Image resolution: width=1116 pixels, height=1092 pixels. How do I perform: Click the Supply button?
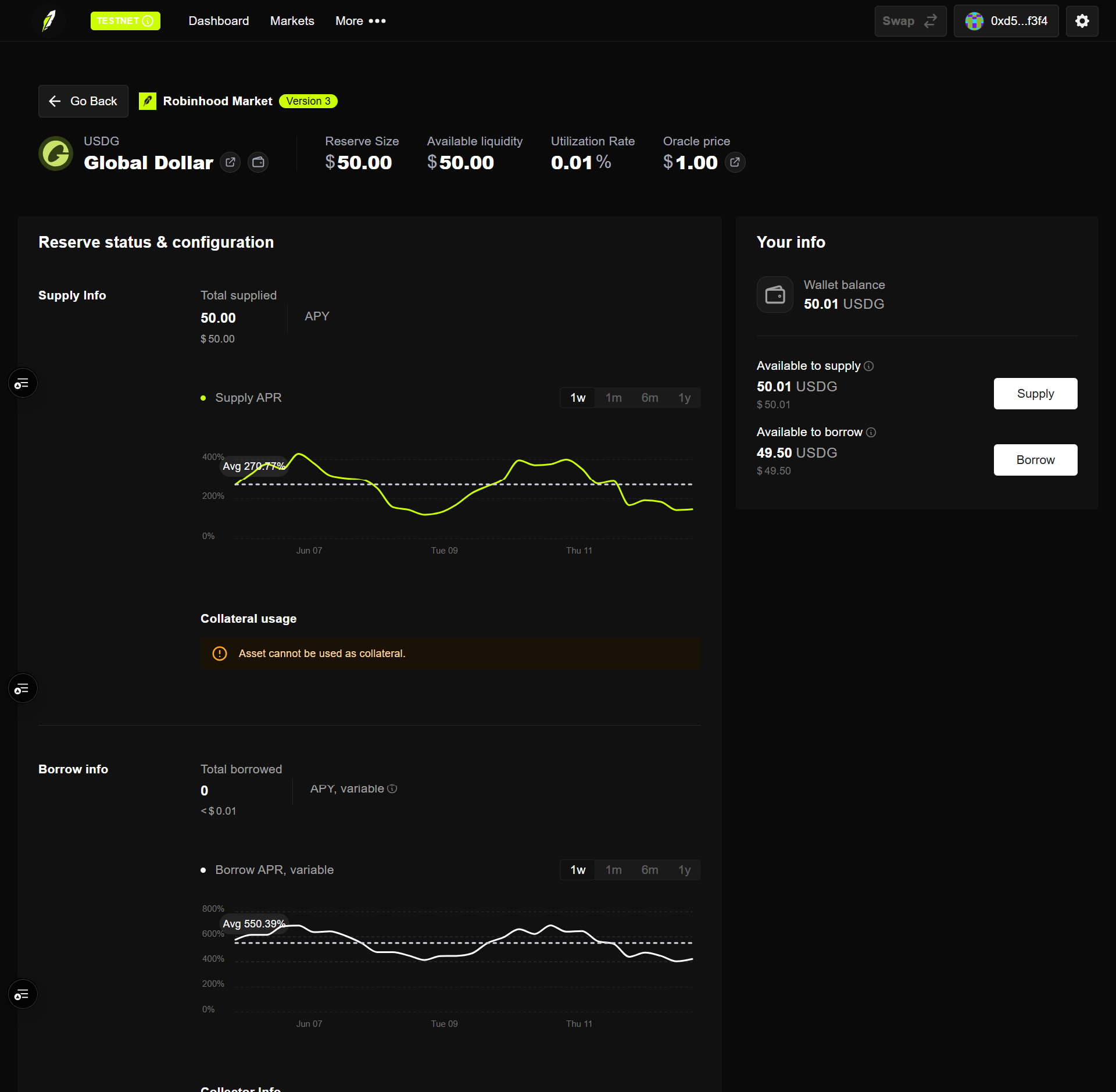[x=1035, y=394]
